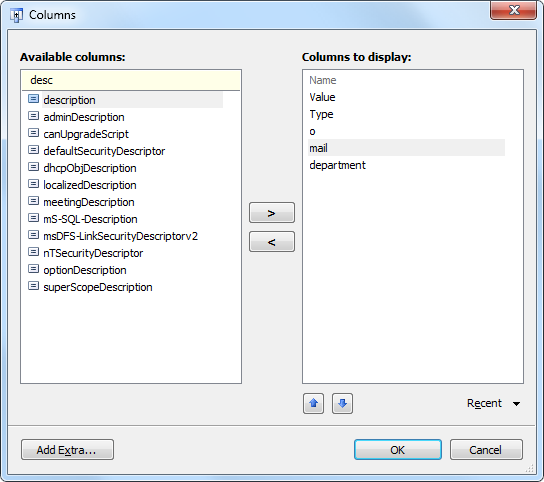Add selected column with the > button
This screenshot has height=482, width=544.
coord(272,213)
